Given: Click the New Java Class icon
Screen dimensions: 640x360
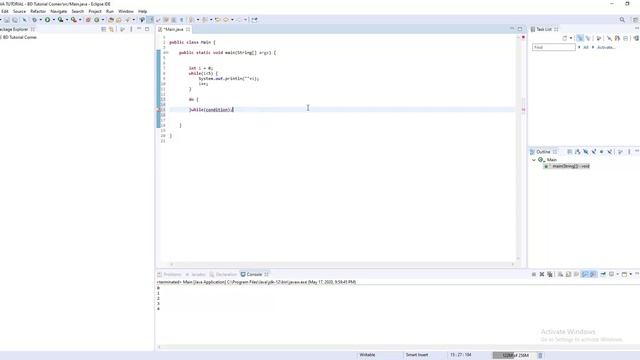Looking at the screenshot, I should pos(96,20).
